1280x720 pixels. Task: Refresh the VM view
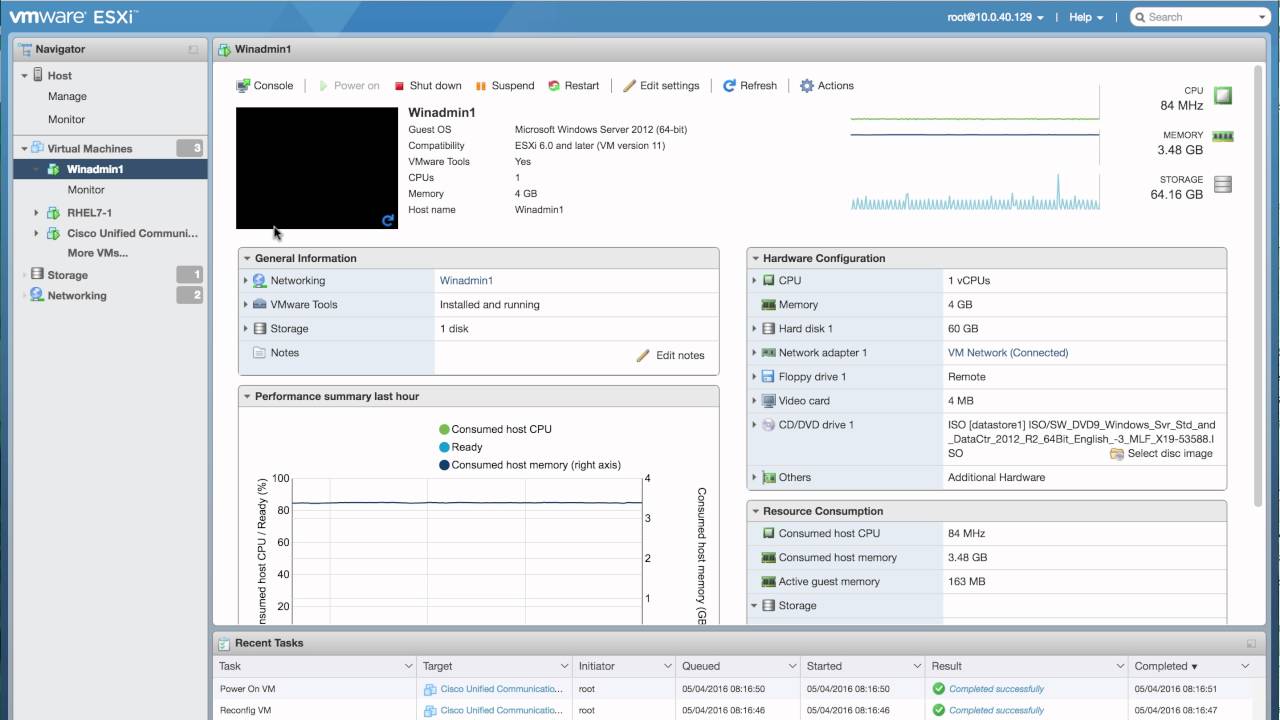coord(750,86)
